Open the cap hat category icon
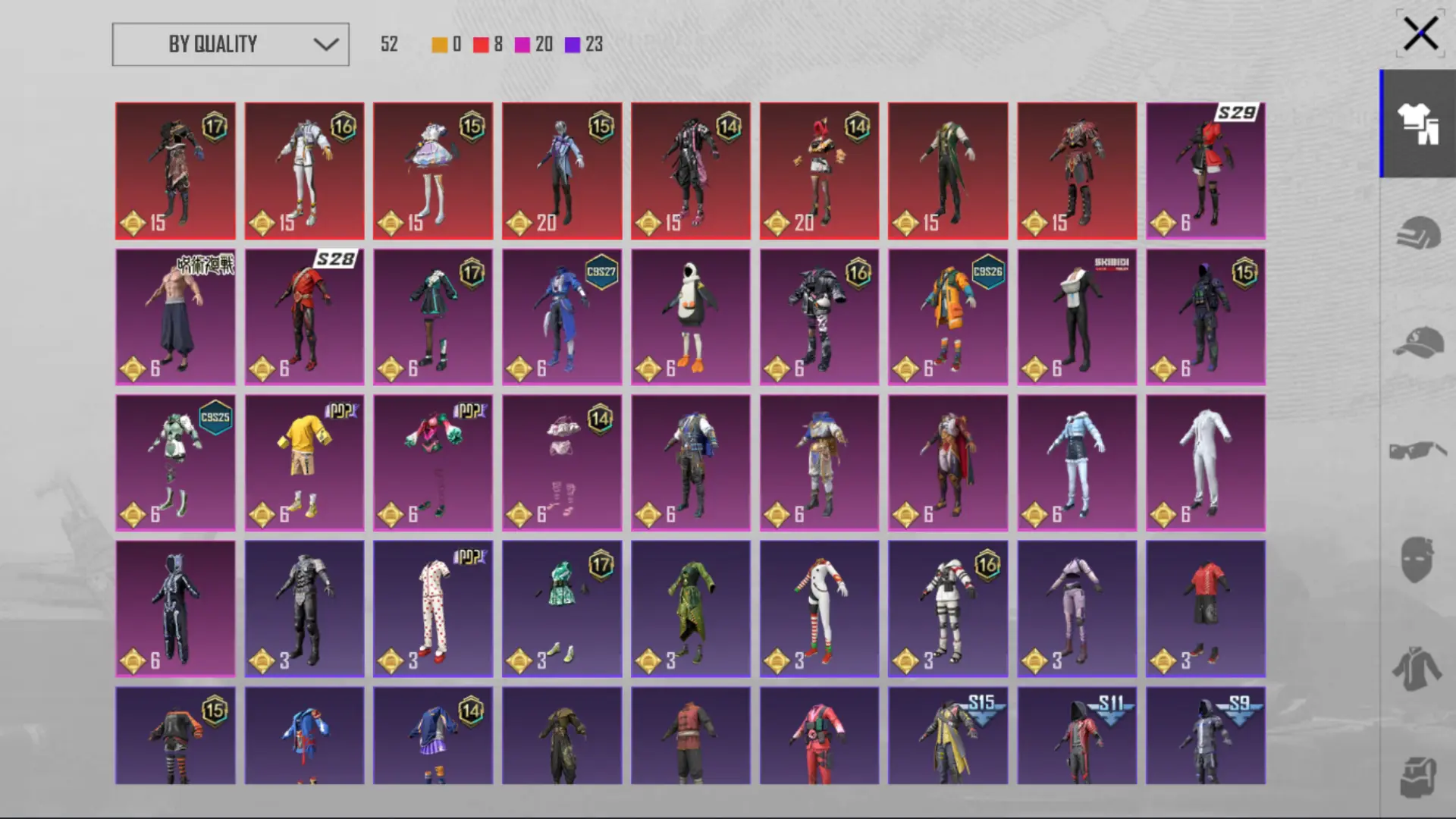 pos(1417,342)
